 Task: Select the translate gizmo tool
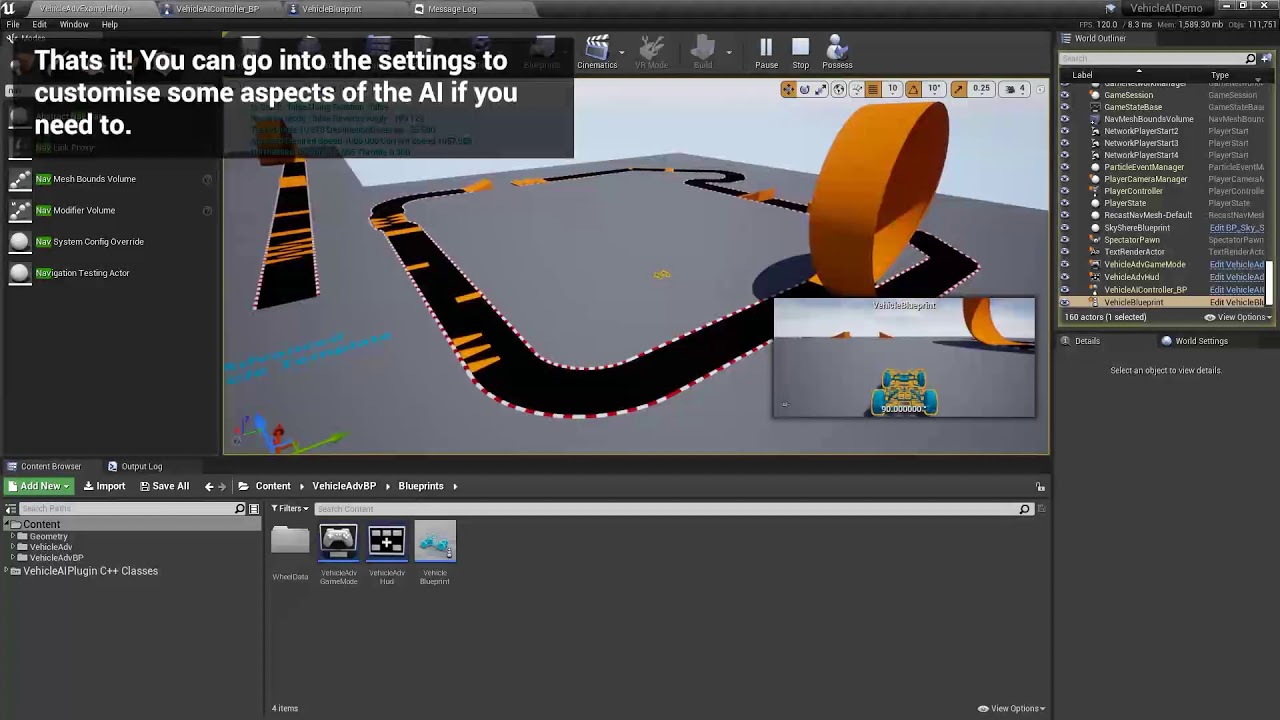(x=789, y=89)
